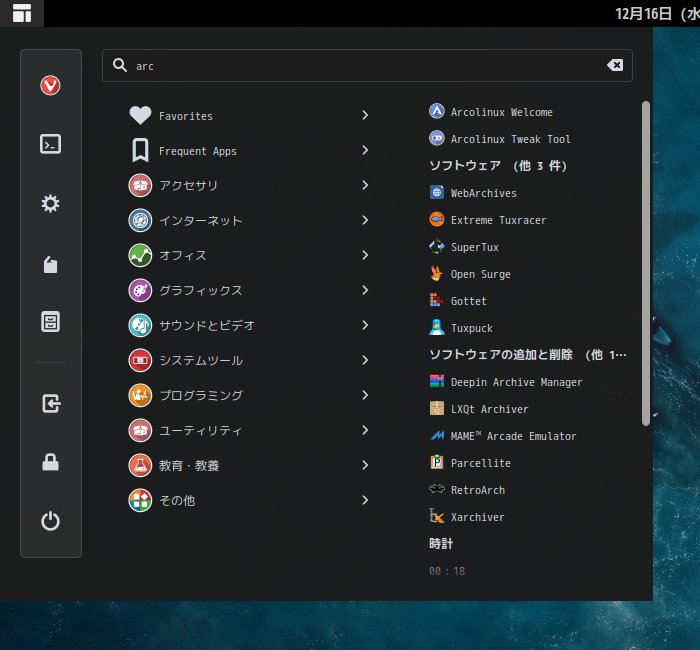Open the Favorites menu category
Image resolution: width=700 pixels, height=650 pixels.
click(x=249, y=115)
